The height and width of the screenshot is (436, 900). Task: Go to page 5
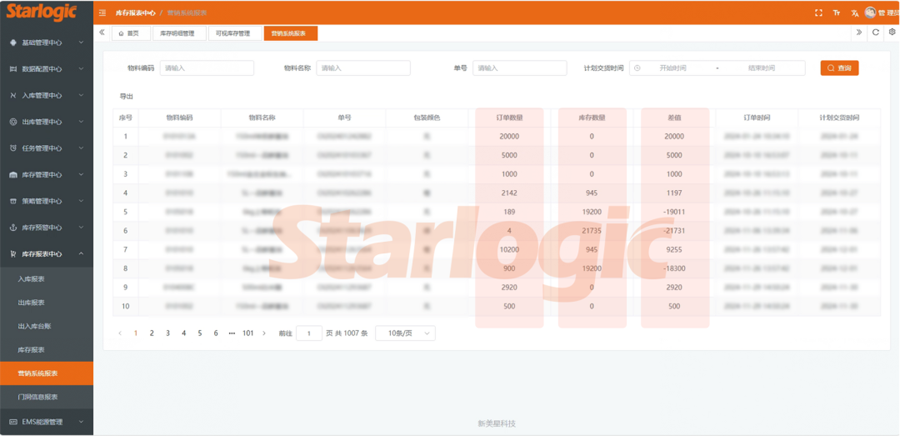pyautogui.click(x=200, y=333)
